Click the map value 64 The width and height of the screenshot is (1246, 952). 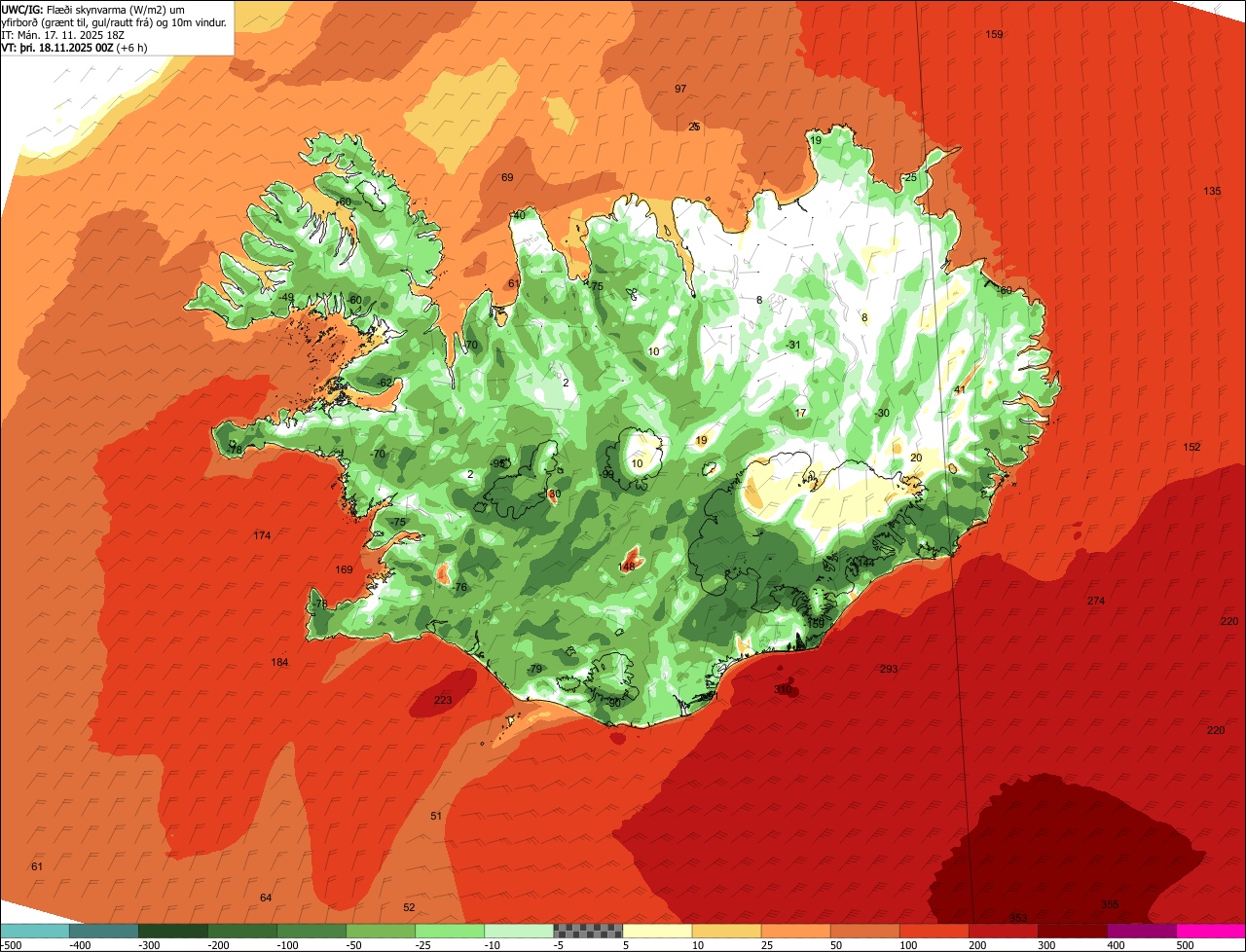[x=266, y=897]
